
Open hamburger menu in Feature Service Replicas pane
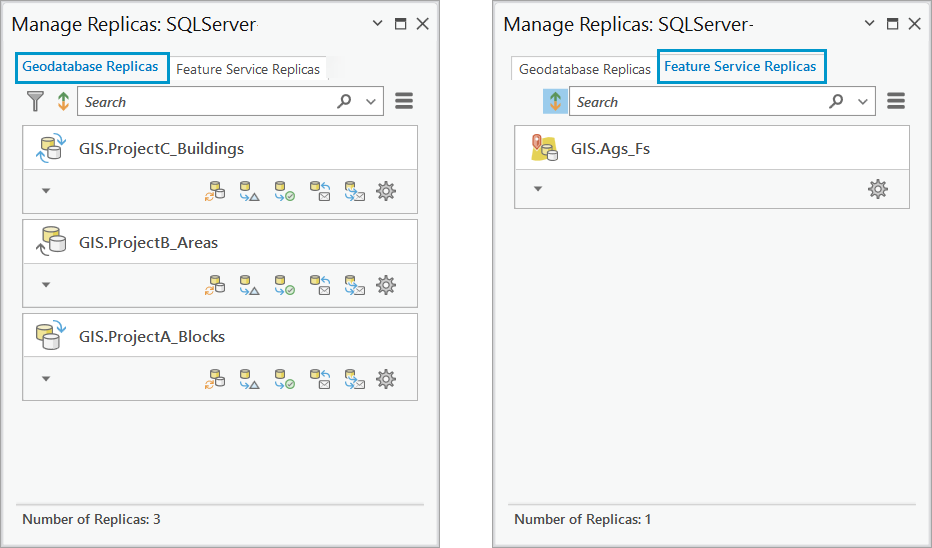tap(896, 101)
